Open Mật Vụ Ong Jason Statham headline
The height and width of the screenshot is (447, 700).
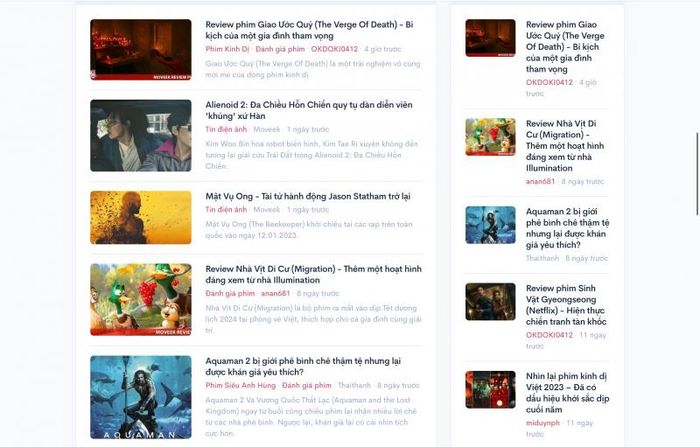[x=308, y=196]
